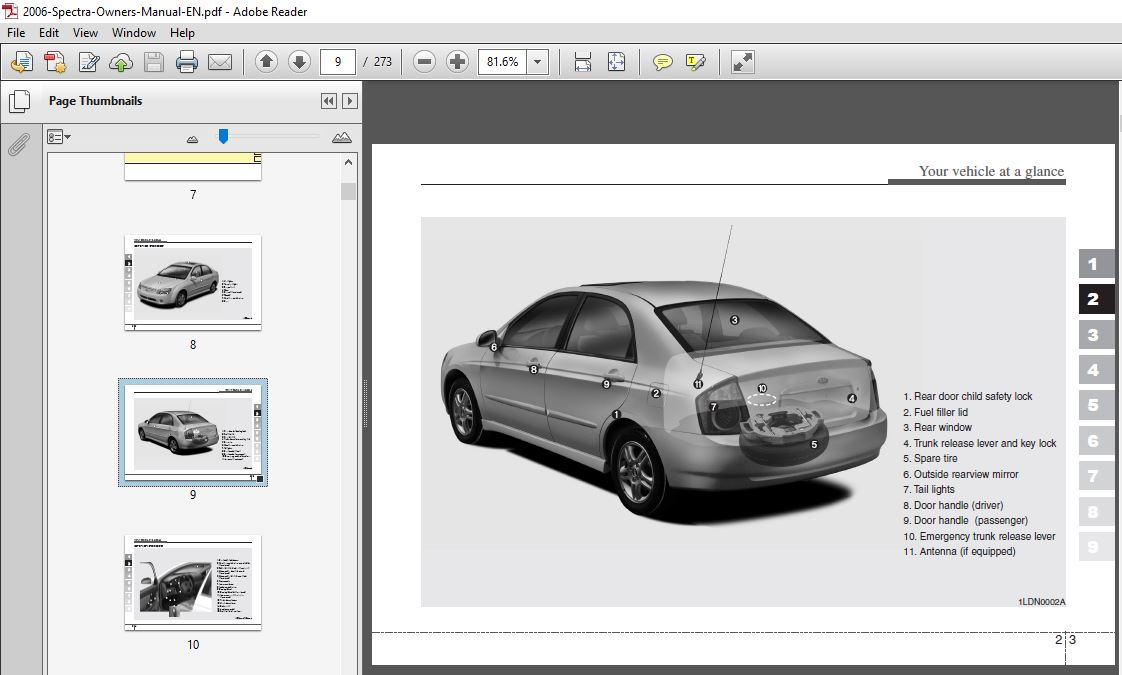The image size is (1122, 675).
Task: Click the "1LDN0002A" image code text
Action: (1042, 602)
